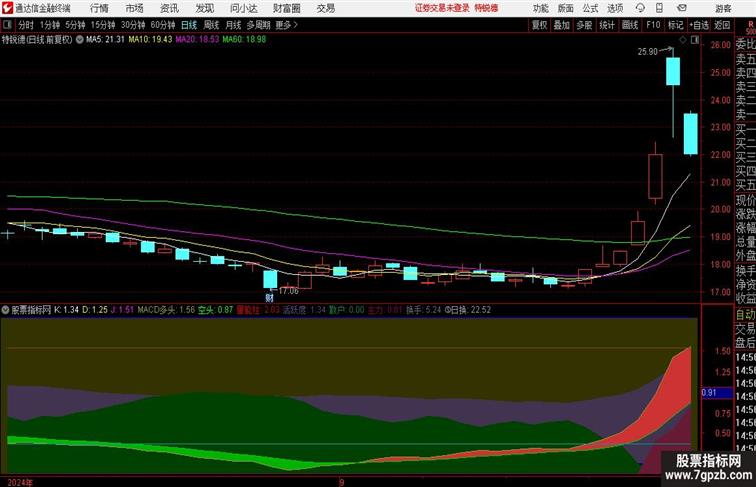Image resolution: width=756 pixels, height=487 pixels.
Task: Expand the 股票指标网 indicator dropdown arrow
Action: click(x=6, y=310)
